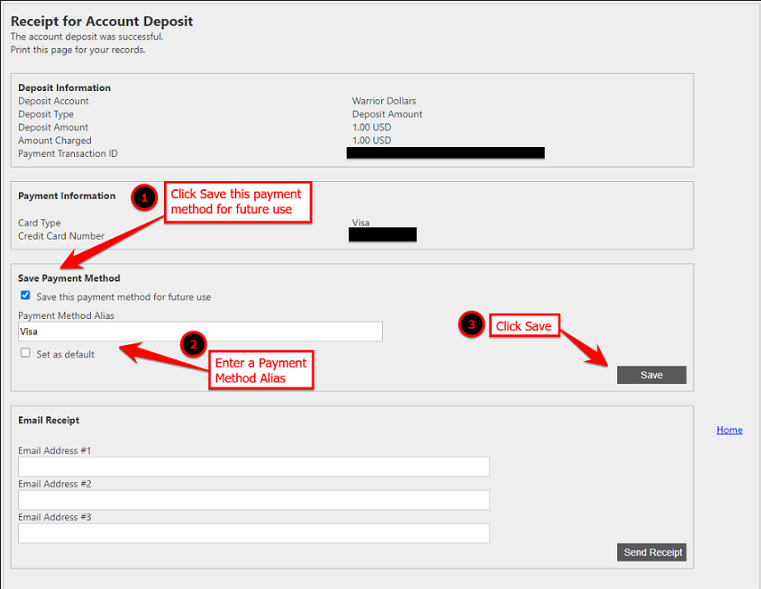Click the Receipt for Account Deposit heading
The image size is (761, 589).
coord(102,21)
